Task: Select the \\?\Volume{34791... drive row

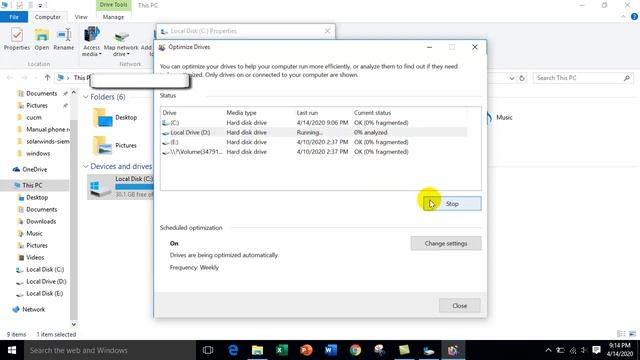Action: (x=314, y=152)
